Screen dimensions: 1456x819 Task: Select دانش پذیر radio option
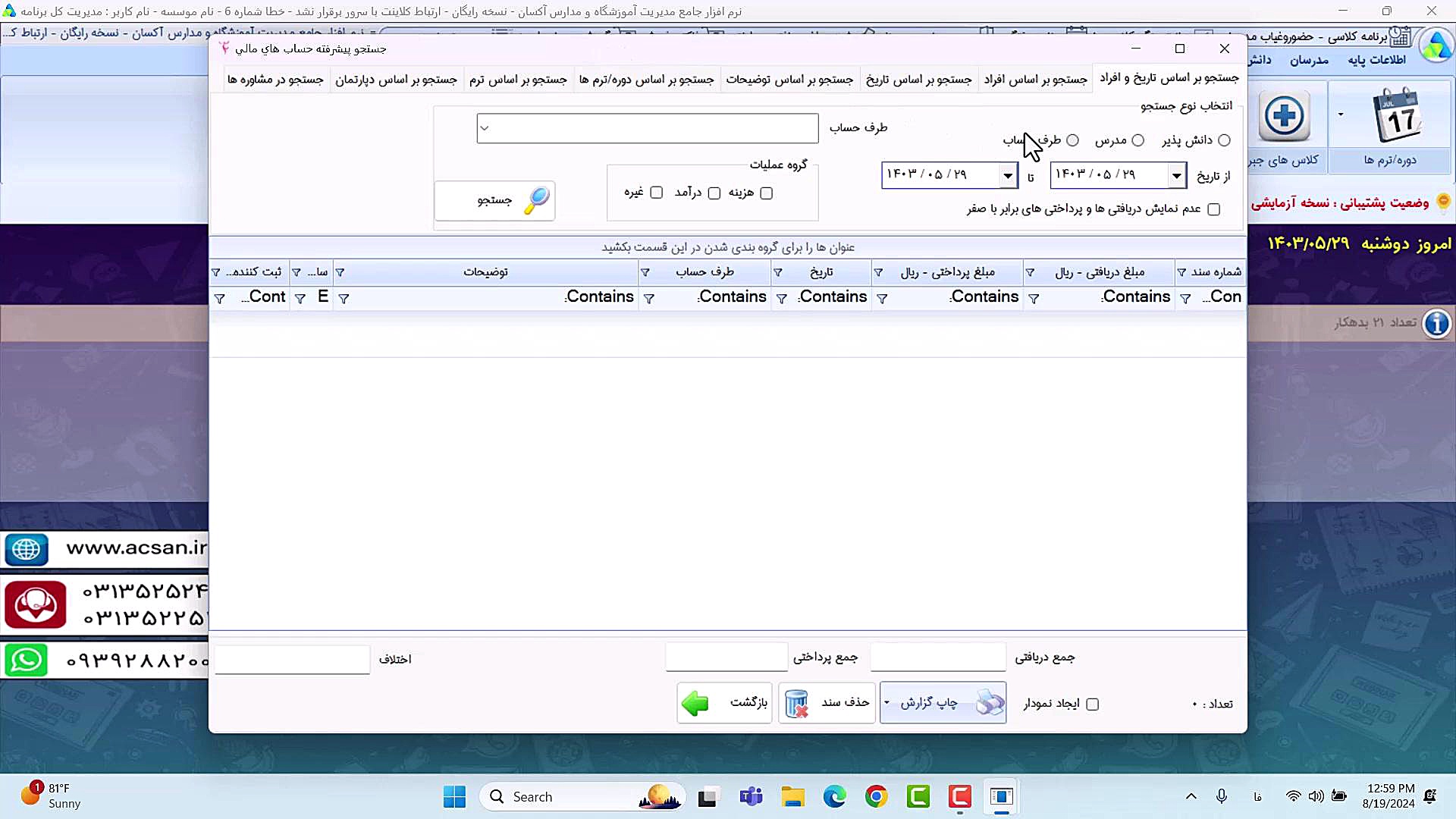pyautogui.click(x=1224, y=140)
